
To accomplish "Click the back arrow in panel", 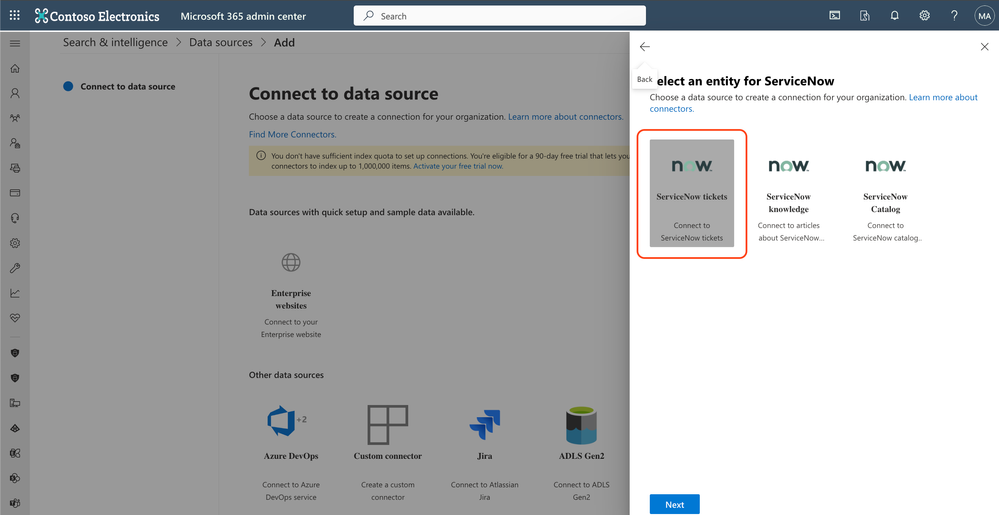I will (x=645, y=47).
